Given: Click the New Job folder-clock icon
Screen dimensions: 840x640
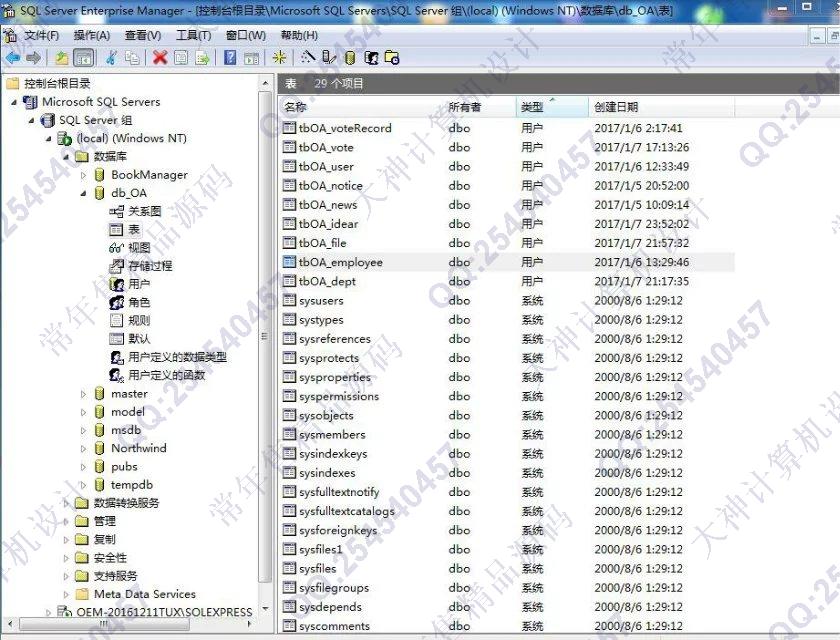Looking at the screenshot, I should pyautogui.click(x=392, y=57).
